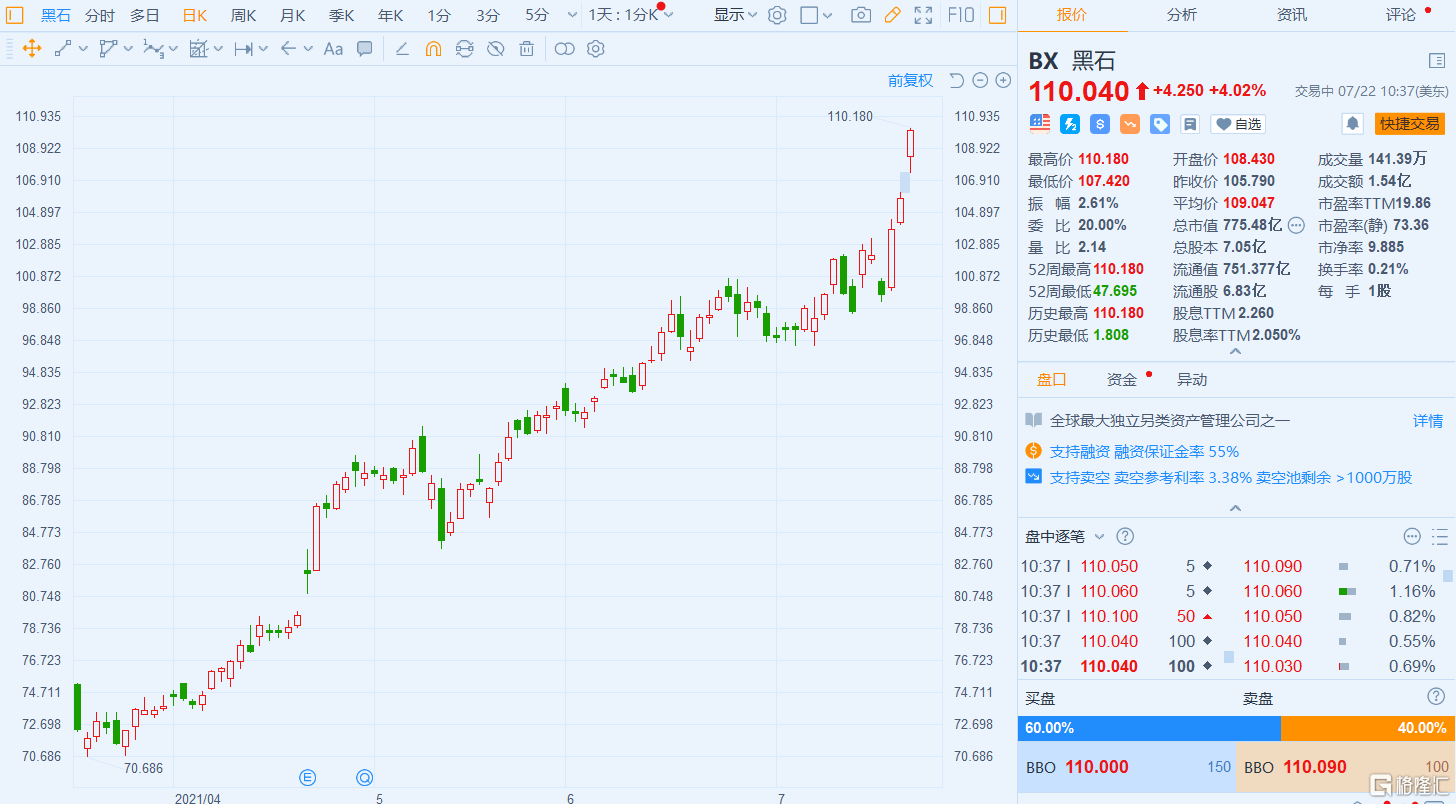
Task: Open the trend line tool dropdown arrow
Action: point(83,48)
